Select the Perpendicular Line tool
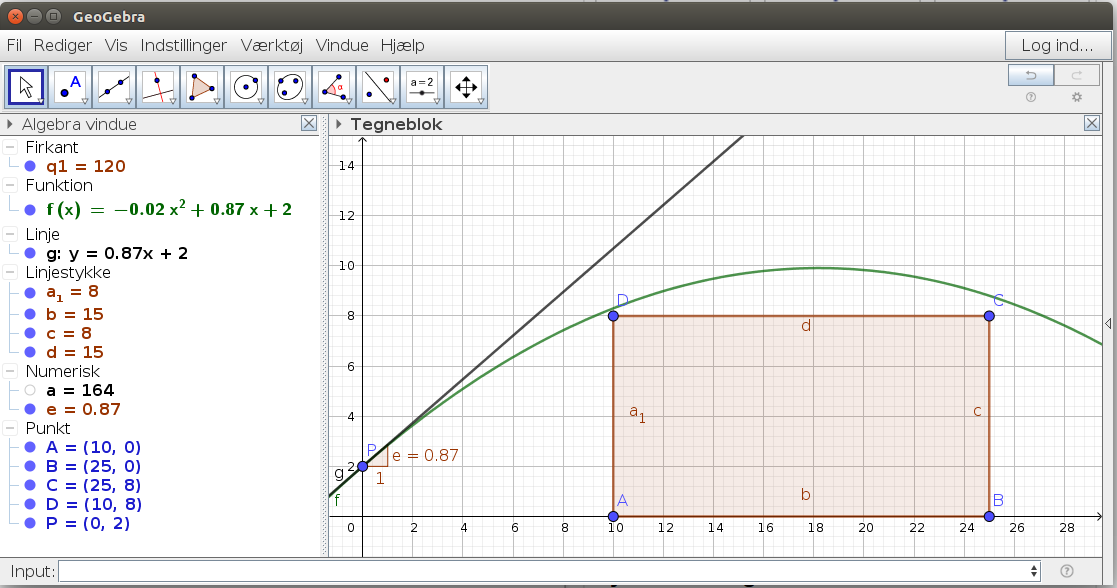 coord(158,88)
